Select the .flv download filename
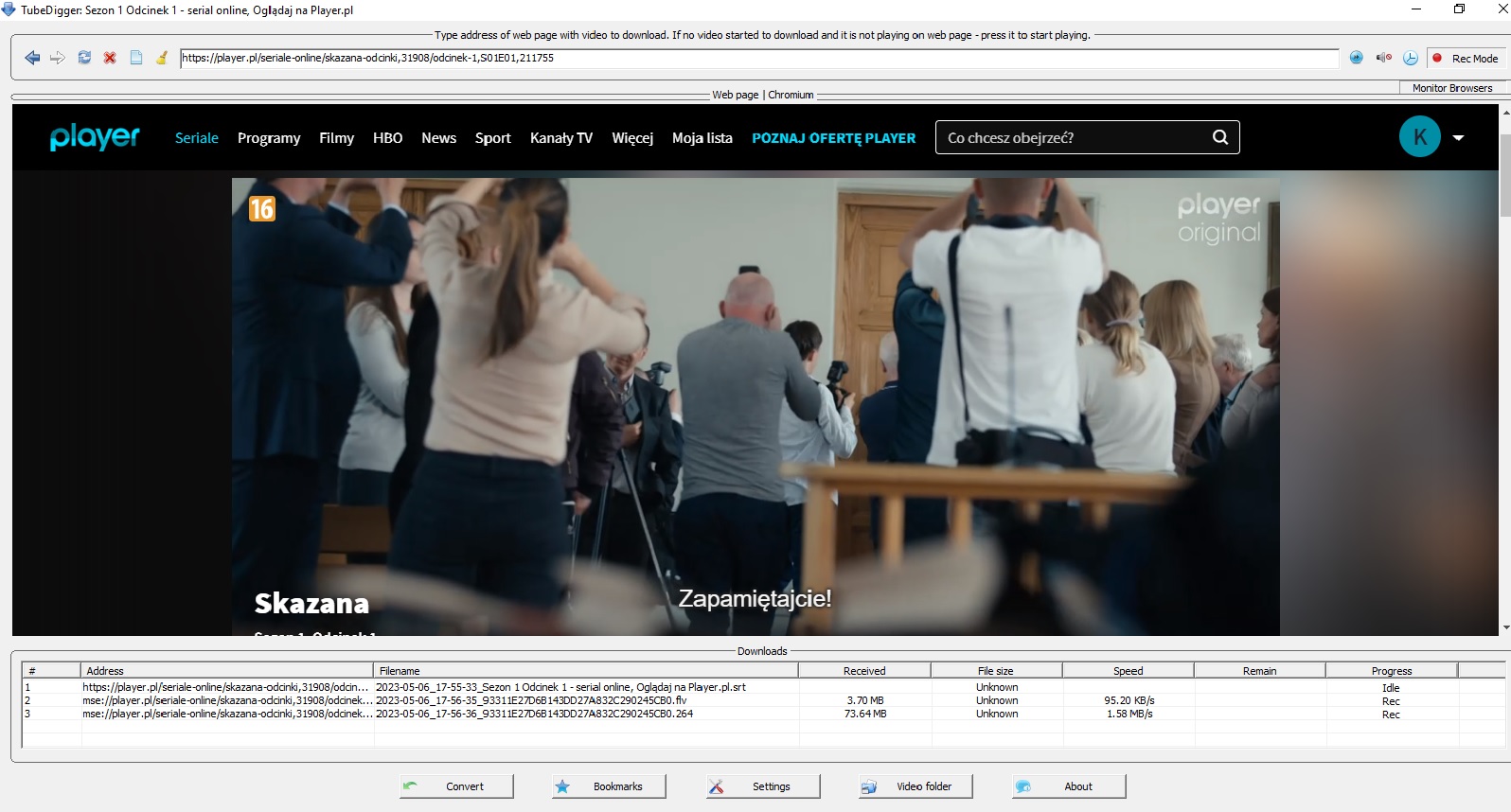1511x812 pixels. click(x=531, y=700)
